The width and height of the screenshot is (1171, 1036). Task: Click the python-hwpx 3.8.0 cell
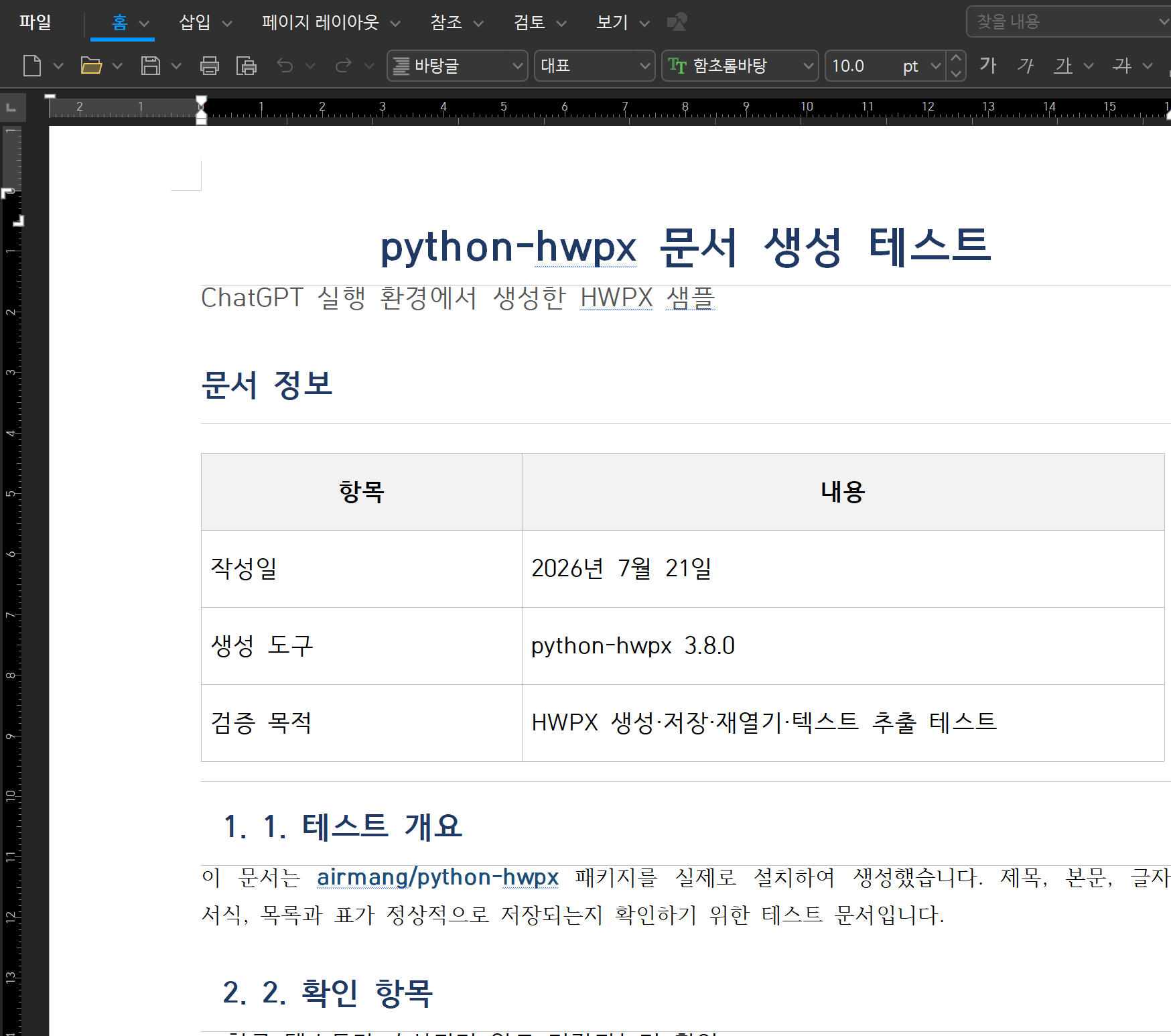tap(843, 646)
